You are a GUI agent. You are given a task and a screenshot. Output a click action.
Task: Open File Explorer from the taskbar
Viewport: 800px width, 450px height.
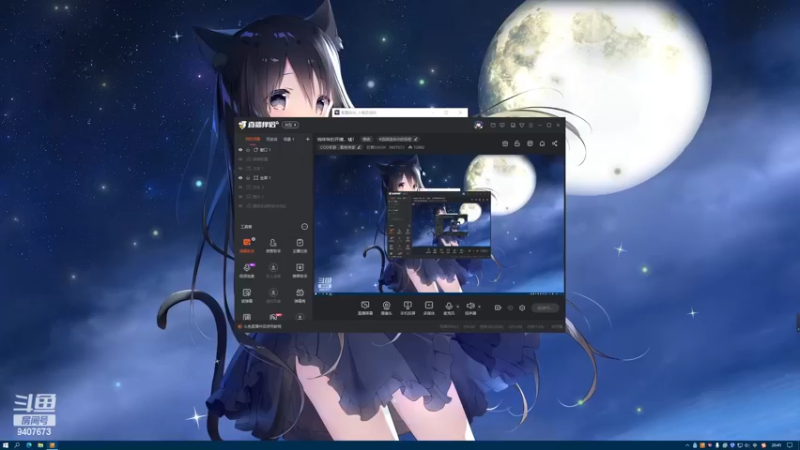40,445
